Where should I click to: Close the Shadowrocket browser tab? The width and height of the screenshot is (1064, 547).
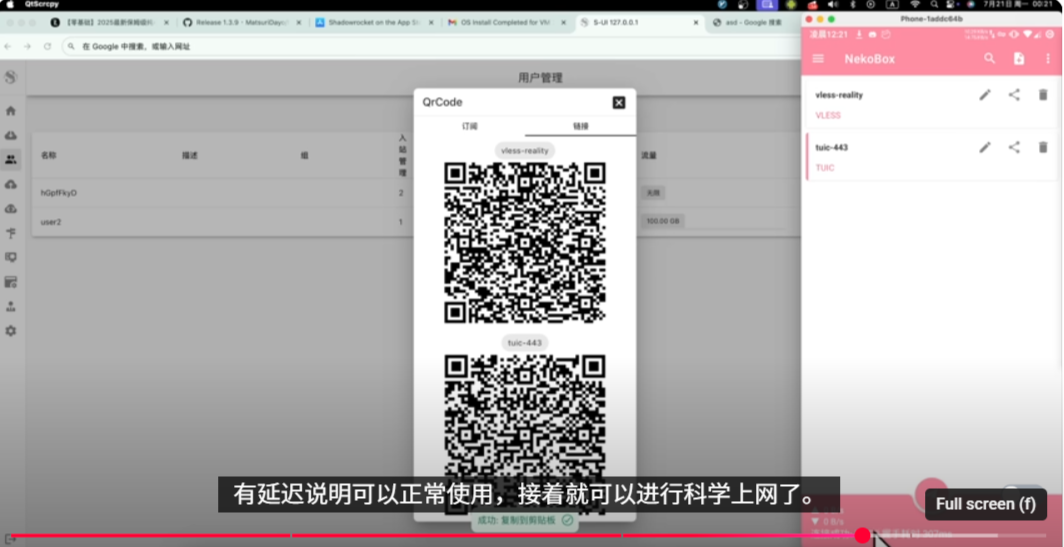click(x=430, y=22)
